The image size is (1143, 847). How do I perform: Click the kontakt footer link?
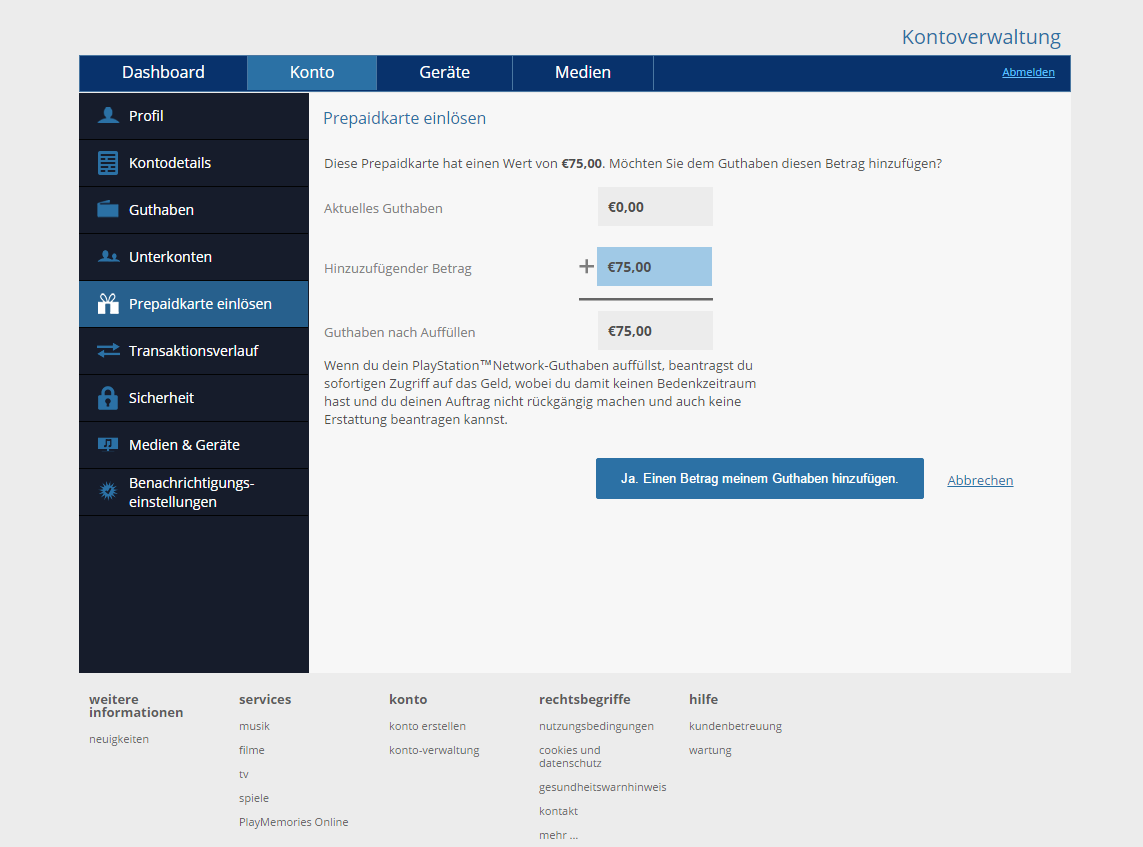pyautogui.click(x=558, y=811)
